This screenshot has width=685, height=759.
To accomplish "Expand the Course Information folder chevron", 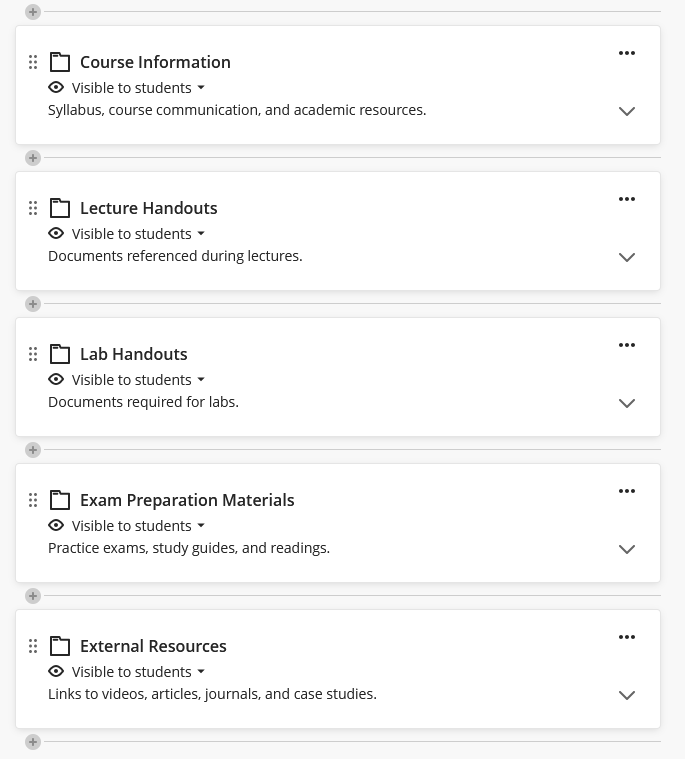I will 627,111.
